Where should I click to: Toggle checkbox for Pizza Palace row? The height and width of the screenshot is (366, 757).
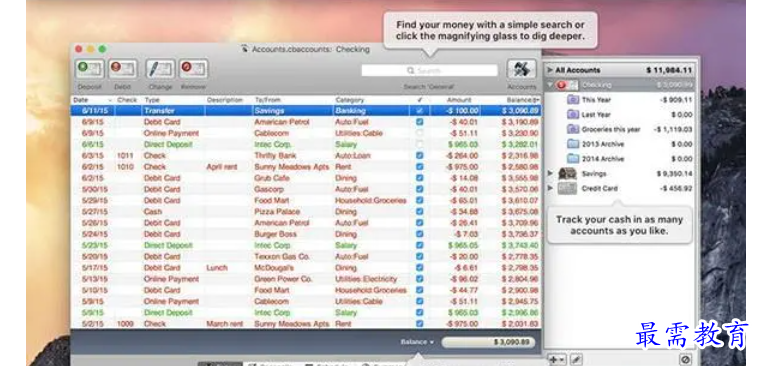coord(420,211)
